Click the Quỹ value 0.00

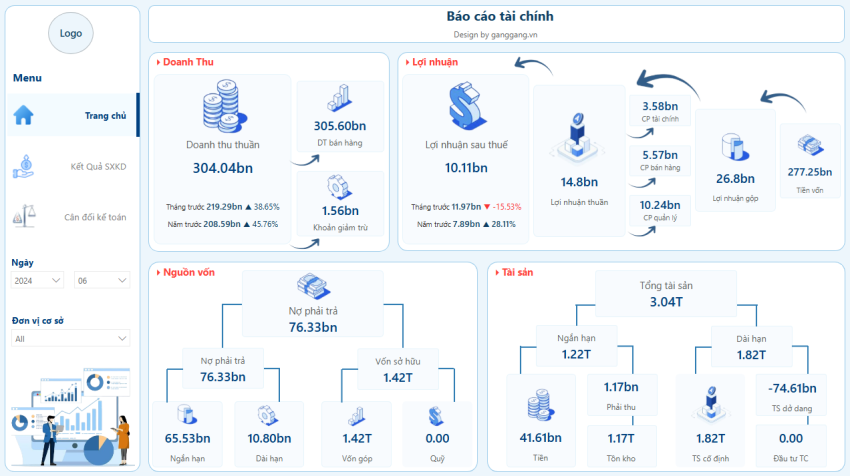(x=437, y=438)
